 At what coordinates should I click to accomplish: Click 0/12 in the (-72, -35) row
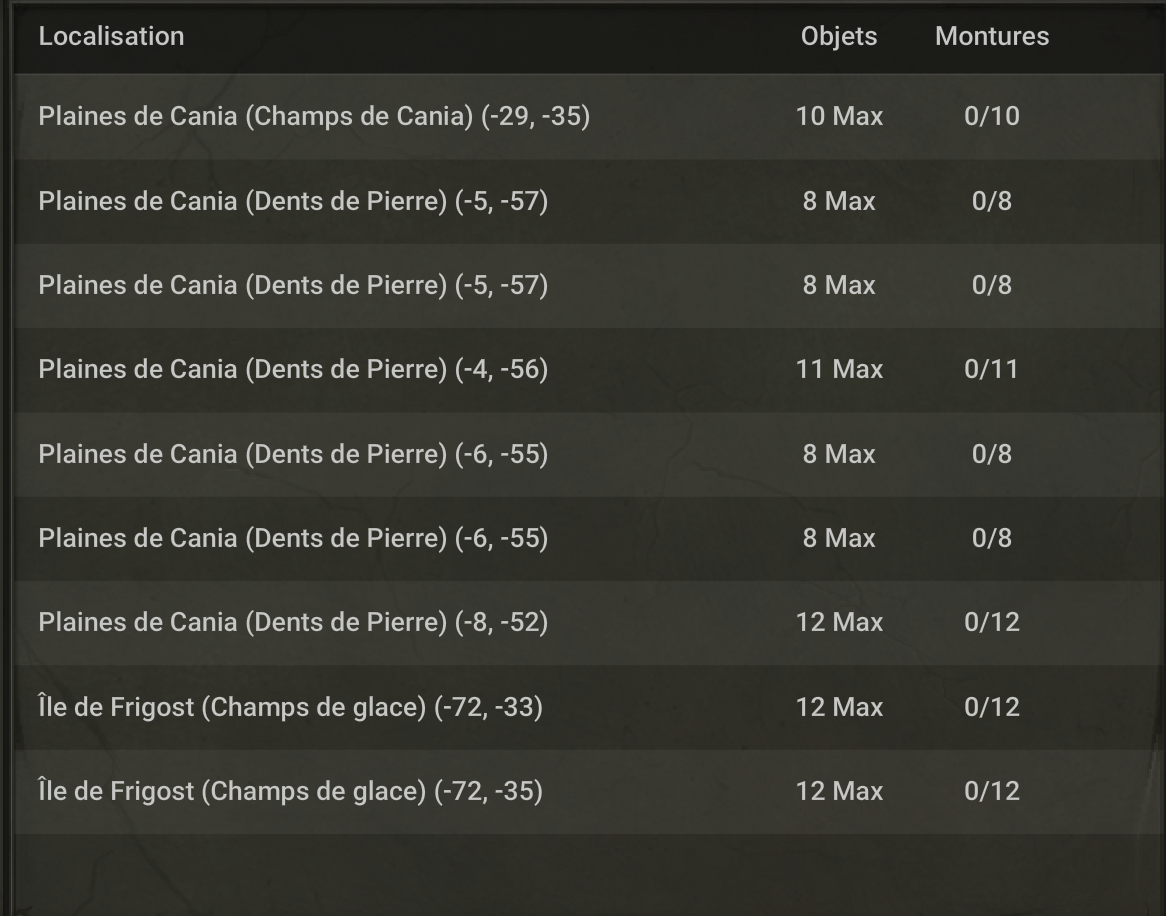click(992, 791)
